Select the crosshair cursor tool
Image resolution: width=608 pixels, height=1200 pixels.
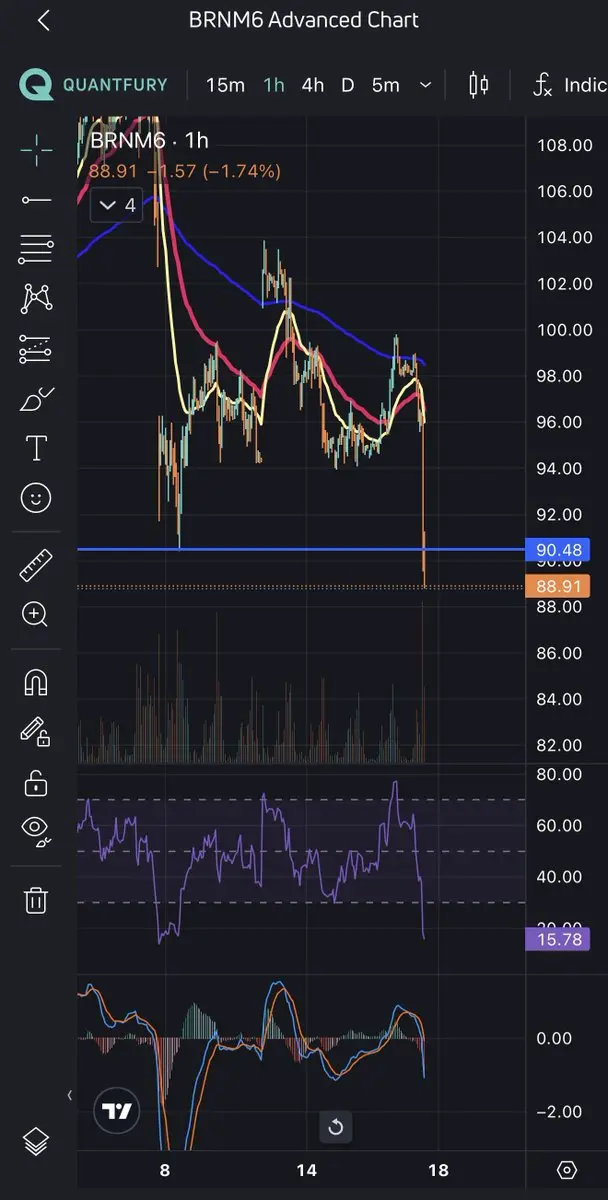point(36,151)
